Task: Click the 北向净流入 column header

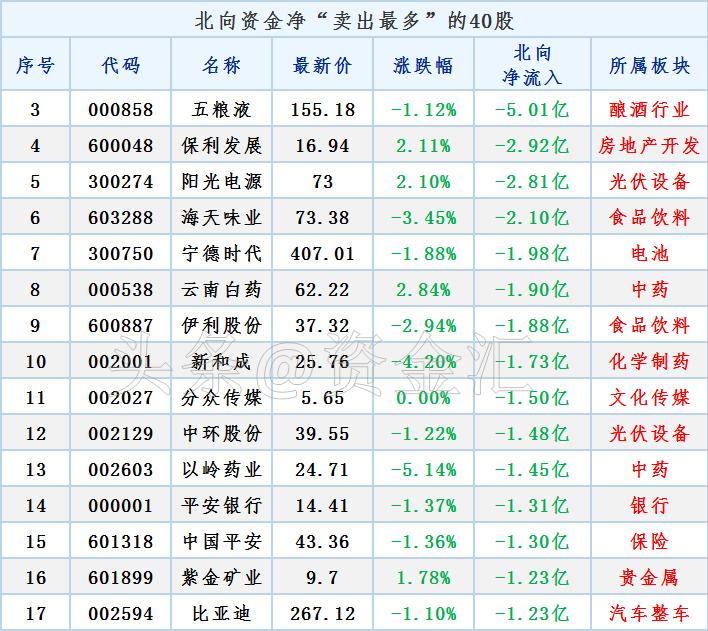Action: [532, 65]
